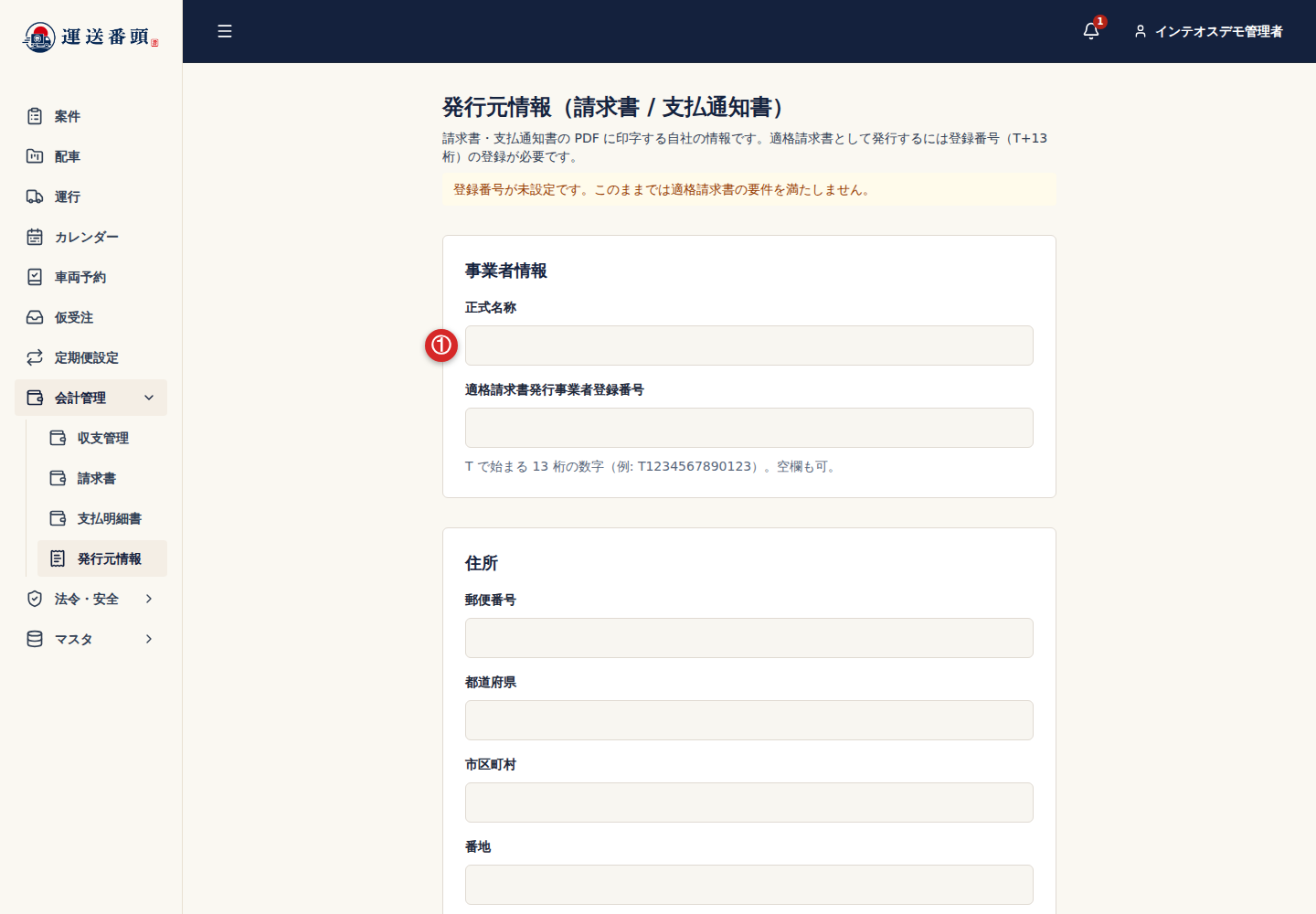Click the T で始まる 13 桁 hint text
This screenshot has width=1316, height=914.
[x=653, y=466]
